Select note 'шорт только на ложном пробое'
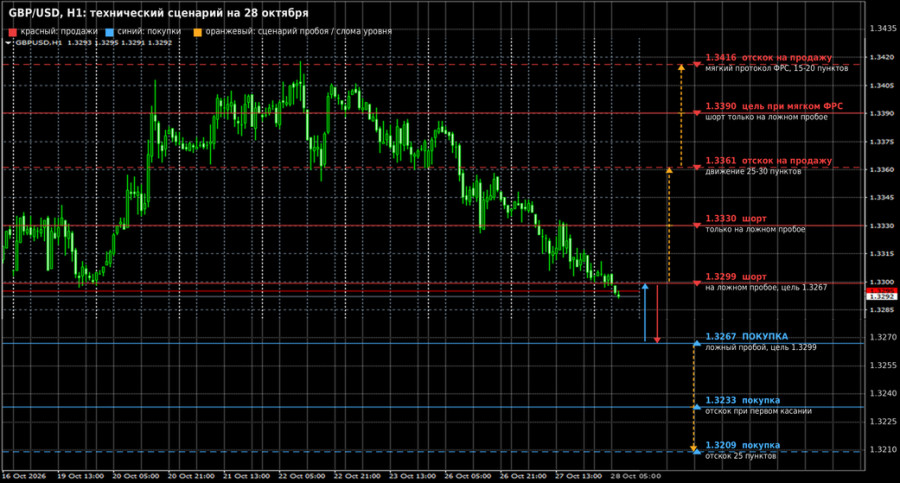The width and height of the screenshot is (900, 483). [x=766, y=117]
